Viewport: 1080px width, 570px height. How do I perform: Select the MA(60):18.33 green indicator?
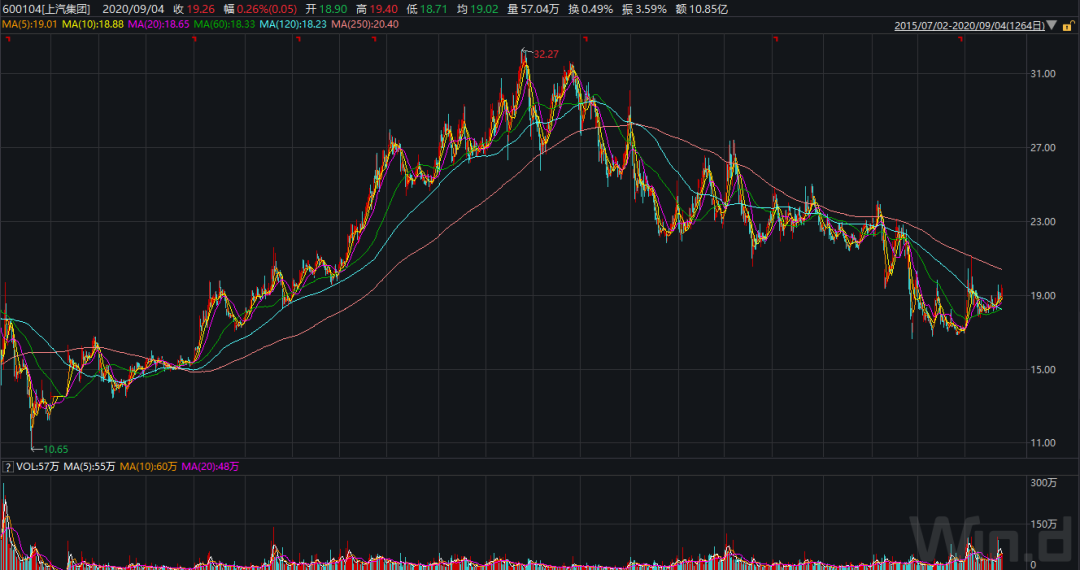[224, 24]
